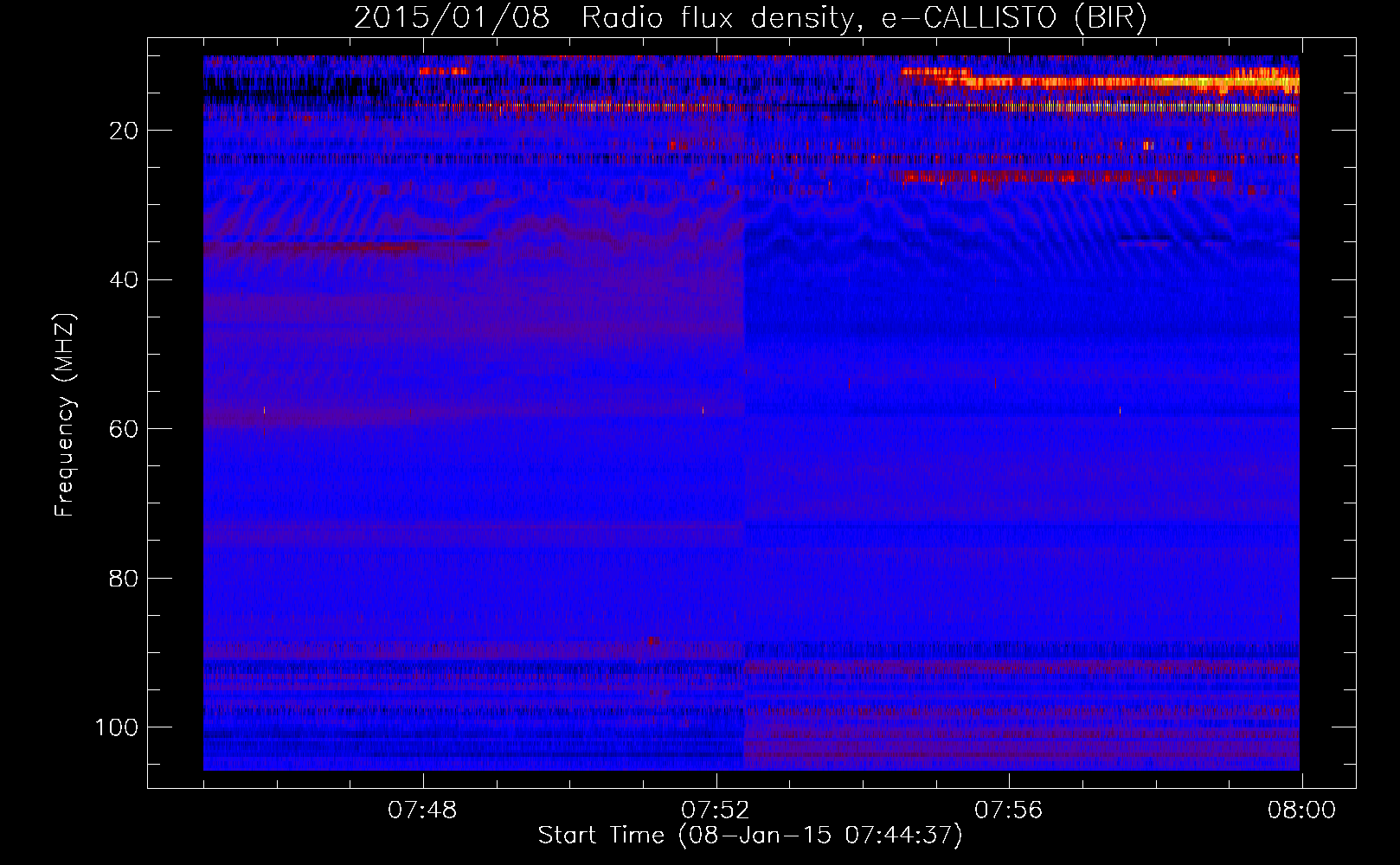Click the 'Start Time (08-Jan-15 07:44:37)' axis label
This screenshot has height=865, width=1400.
point(750,836)
